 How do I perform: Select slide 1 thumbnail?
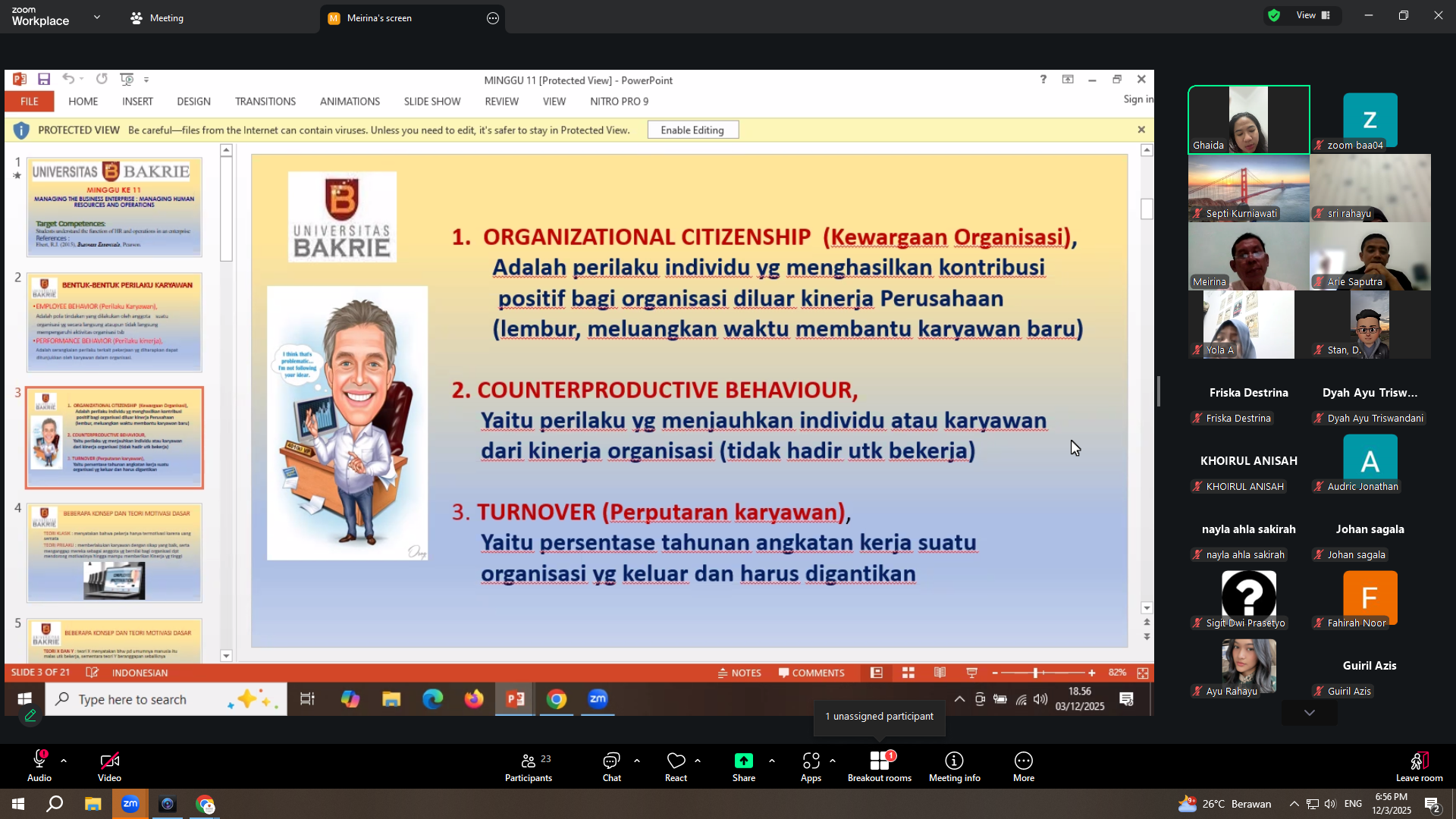tap(115, 207)
